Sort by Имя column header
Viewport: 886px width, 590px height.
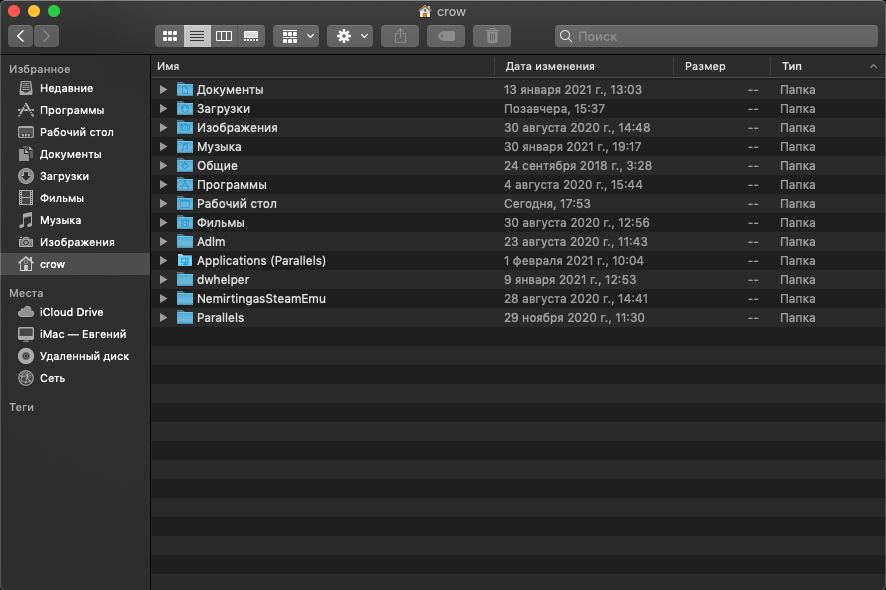pos(323,66)
